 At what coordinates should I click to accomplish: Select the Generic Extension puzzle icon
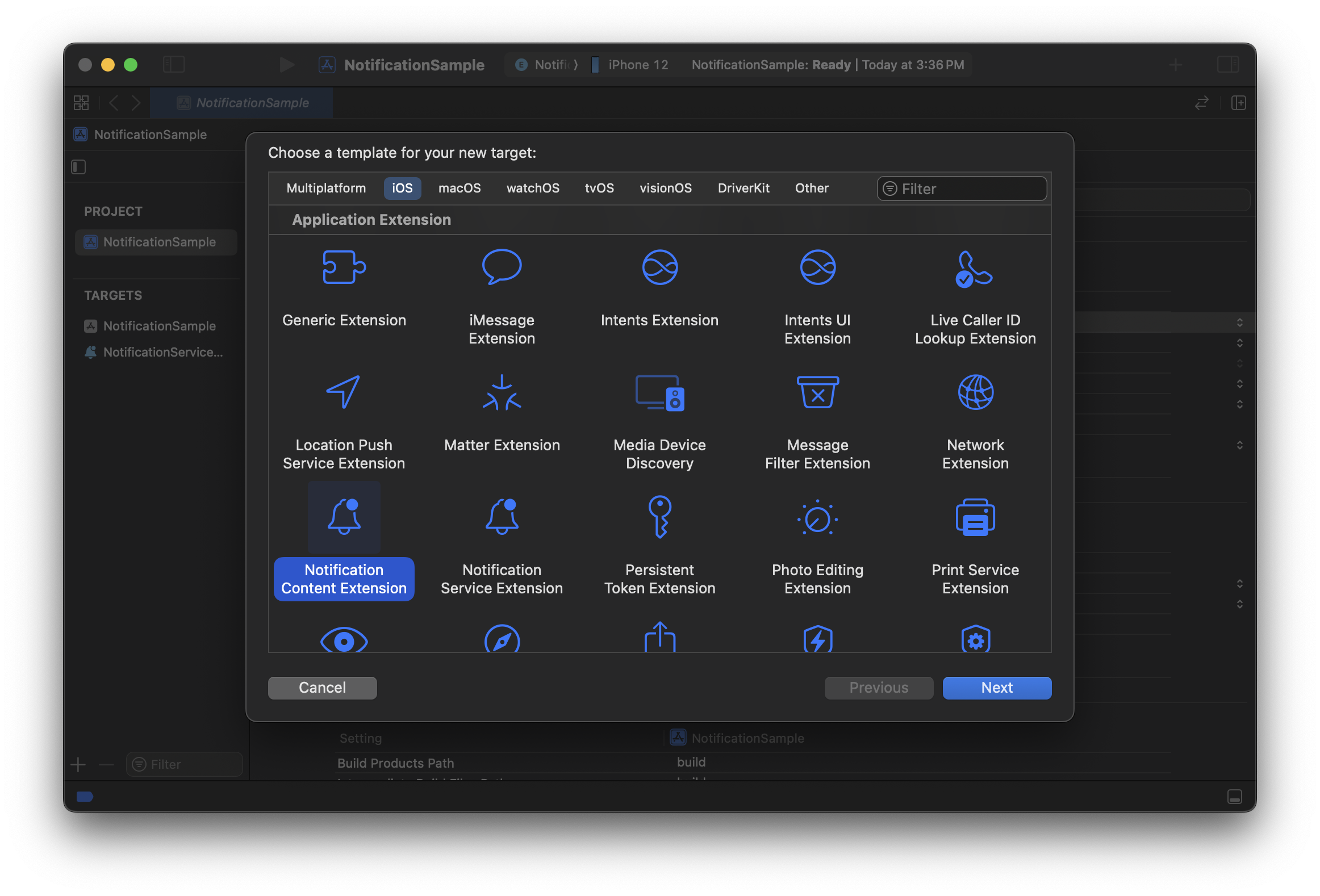pyautogui.click(x=344, y=267)
